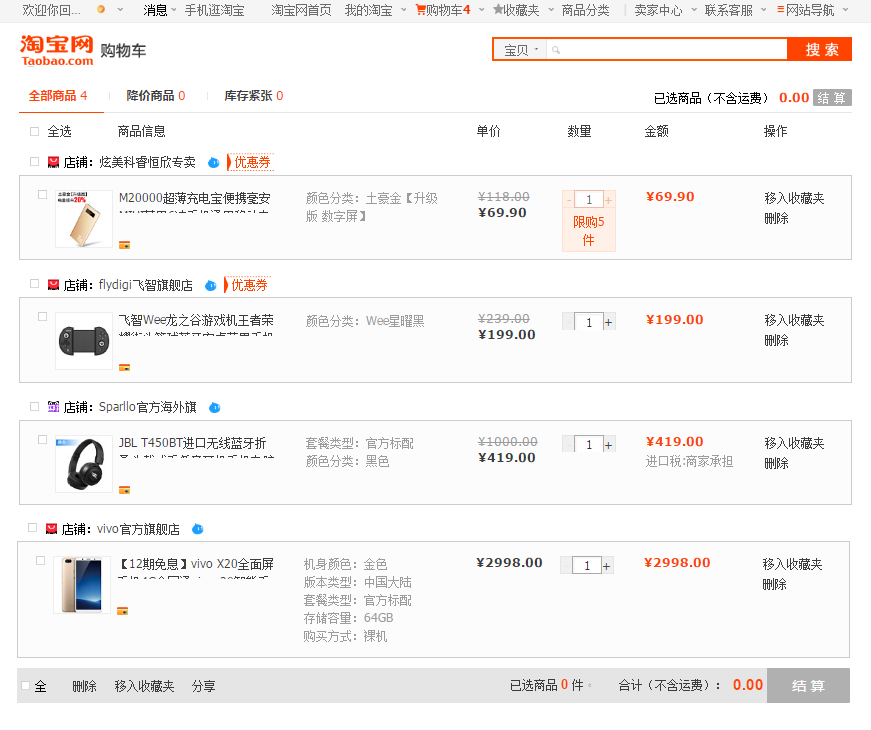Switch to the 降价商品 0 tab
The width and height of the screenshot is (871, 730).
(x=156, y=96)
